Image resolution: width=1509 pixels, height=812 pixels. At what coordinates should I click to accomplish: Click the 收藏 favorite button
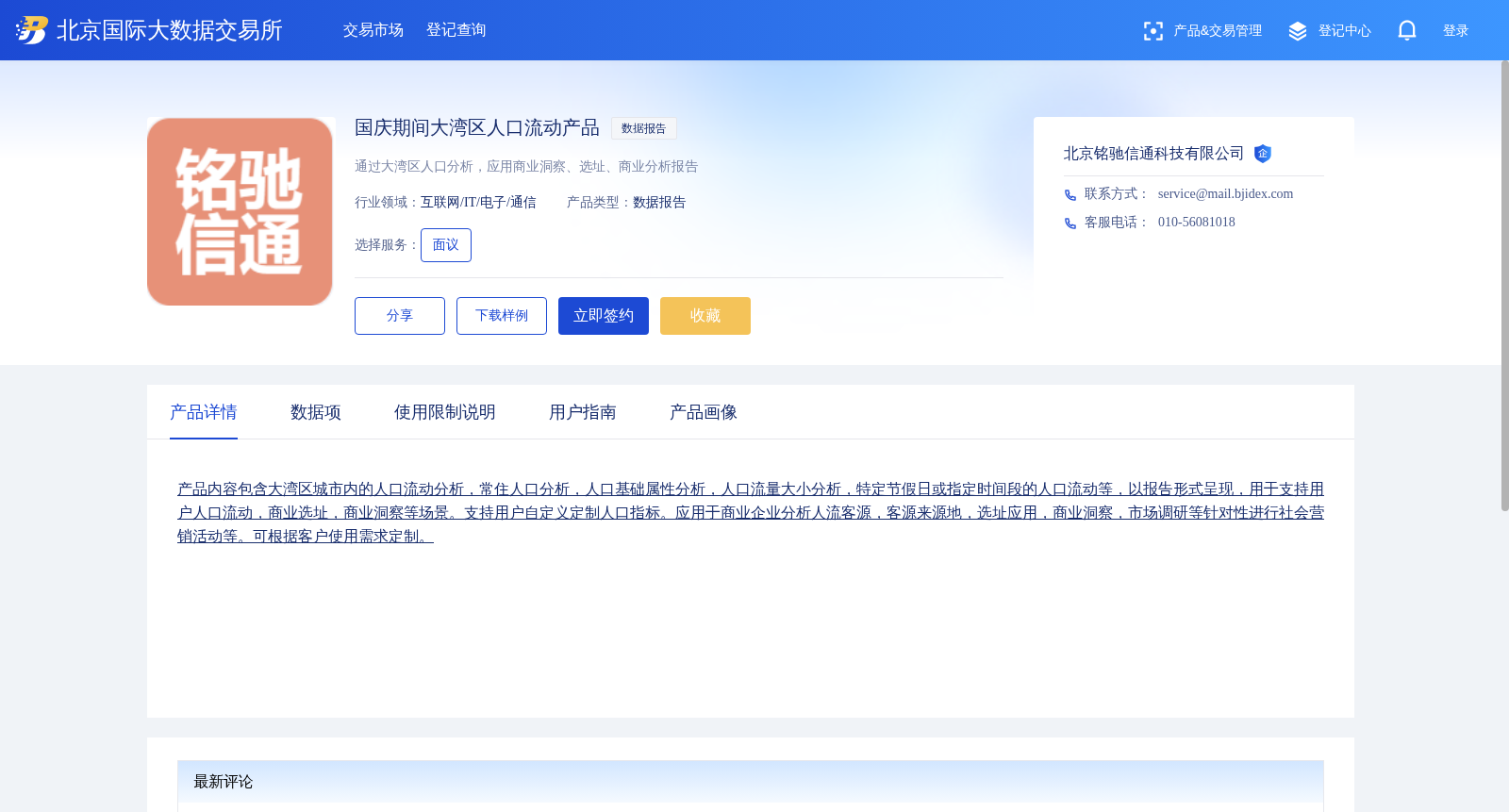click(705, 316)
